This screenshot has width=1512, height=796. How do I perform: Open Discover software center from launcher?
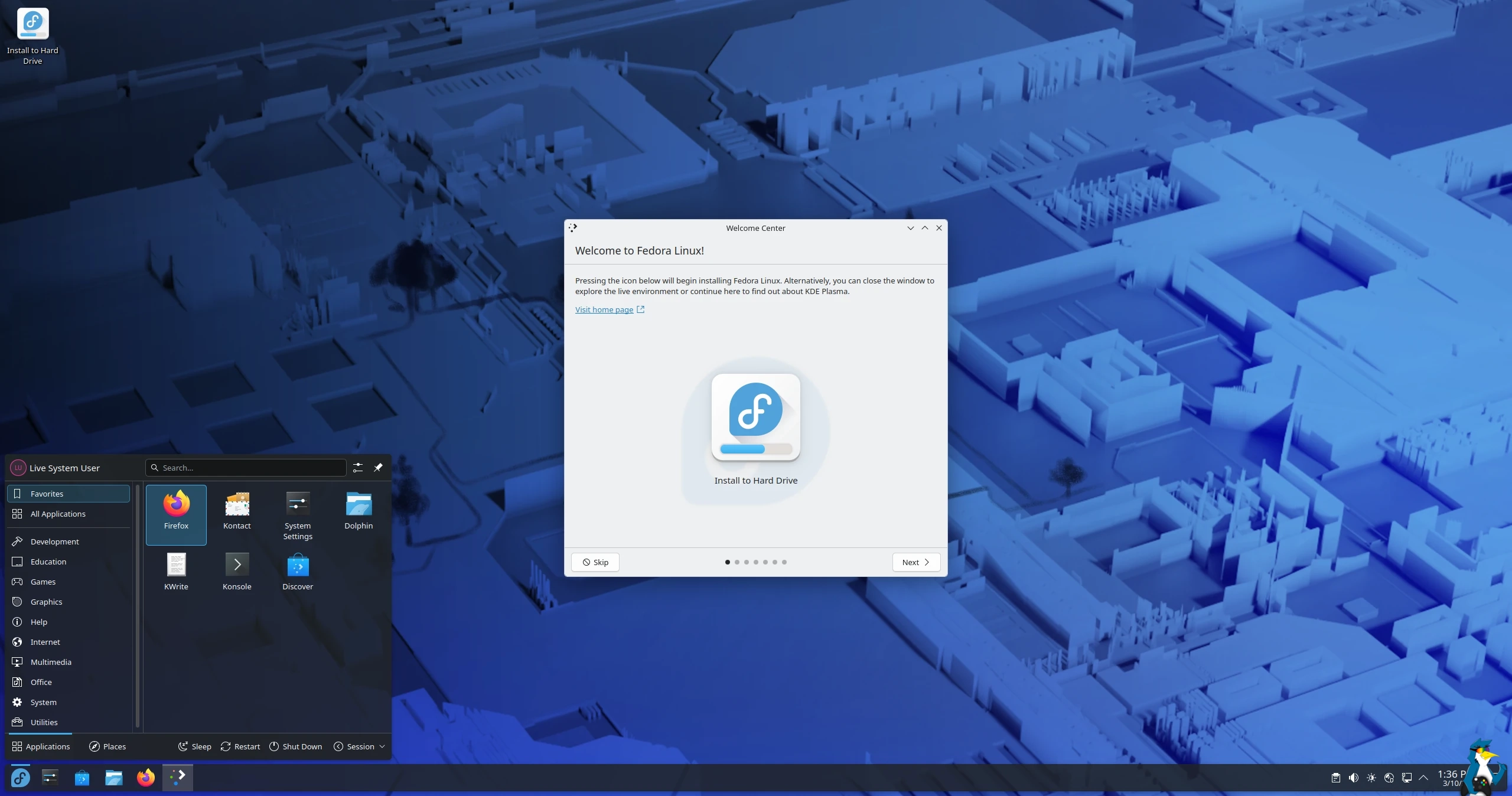click(298, 572)
